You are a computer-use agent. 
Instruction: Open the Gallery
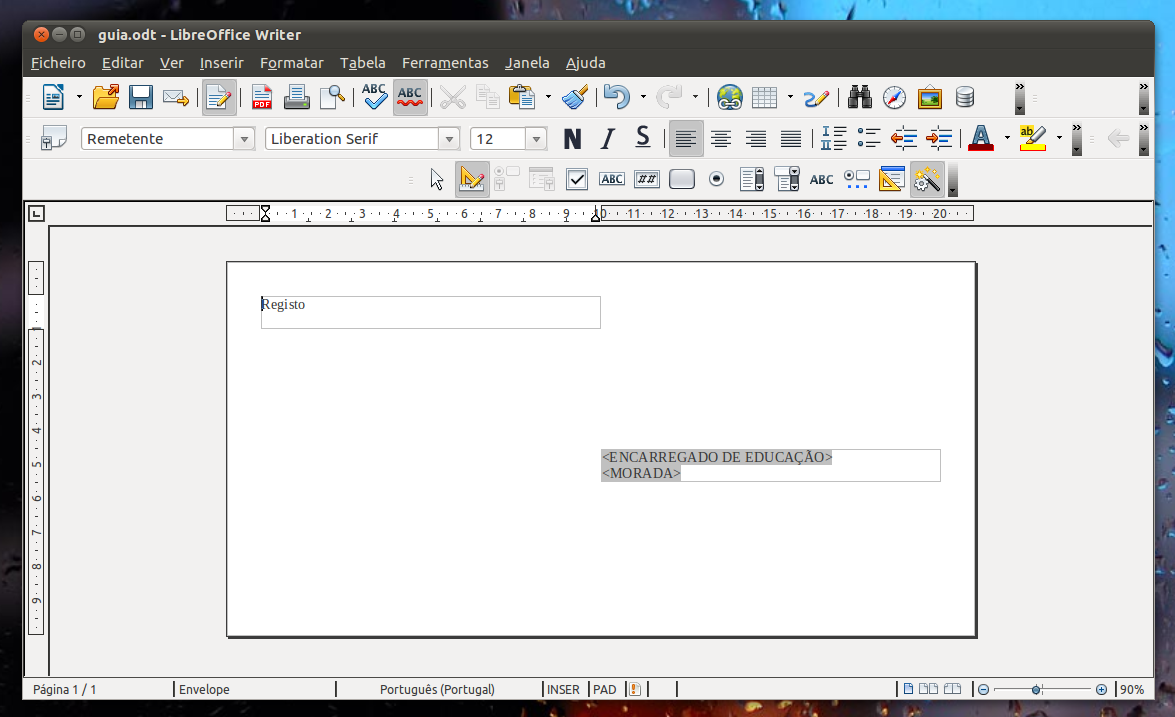(x=928, y=97)
